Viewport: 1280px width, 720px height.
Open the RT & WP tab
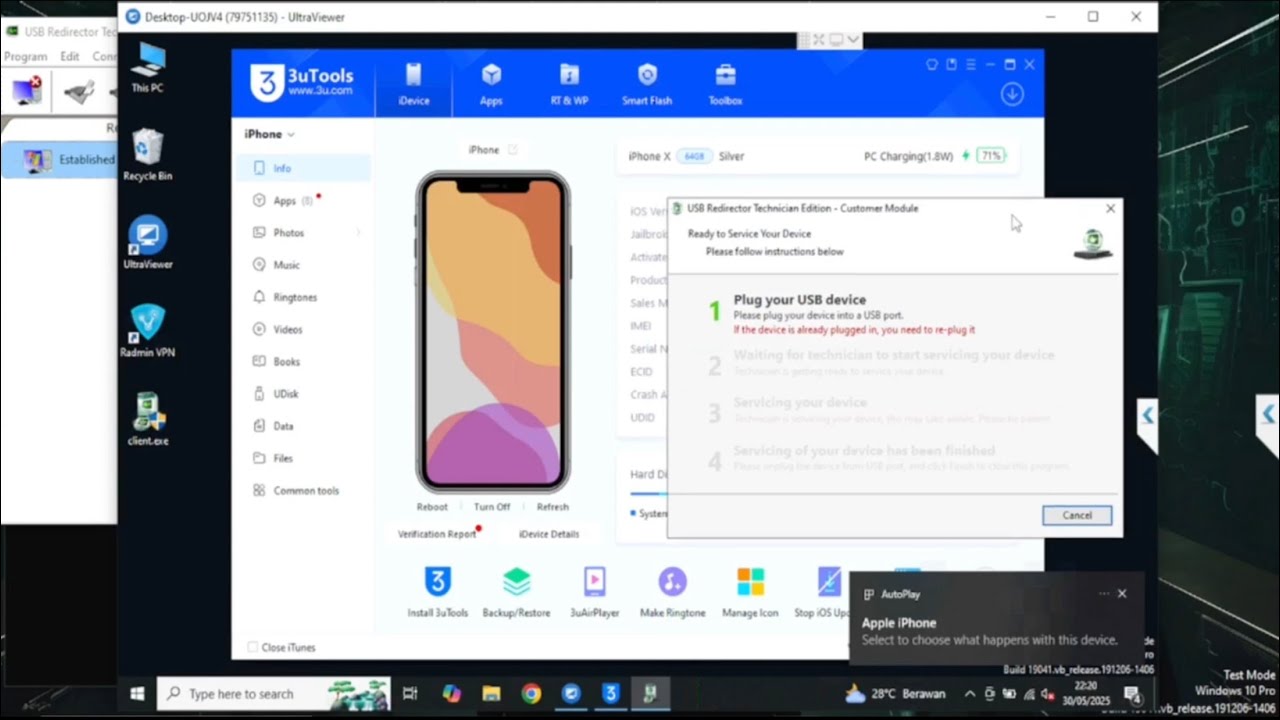pyautogui.click(x=569, y=84)
